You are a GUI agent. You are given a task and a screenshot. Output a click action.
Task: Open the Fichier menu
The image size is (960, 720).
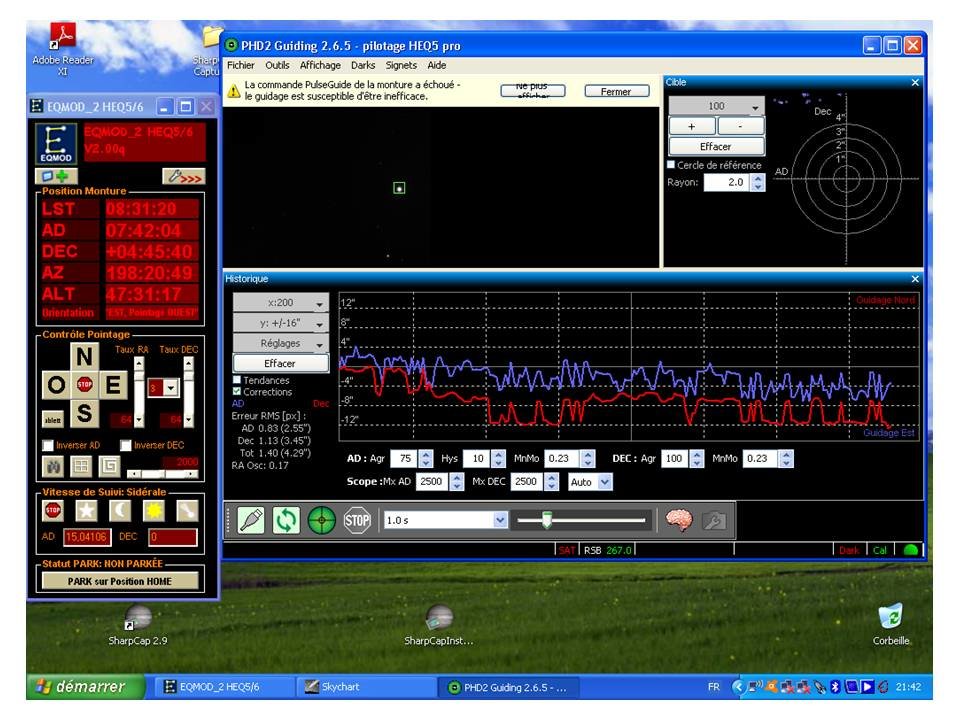[240, 65]
